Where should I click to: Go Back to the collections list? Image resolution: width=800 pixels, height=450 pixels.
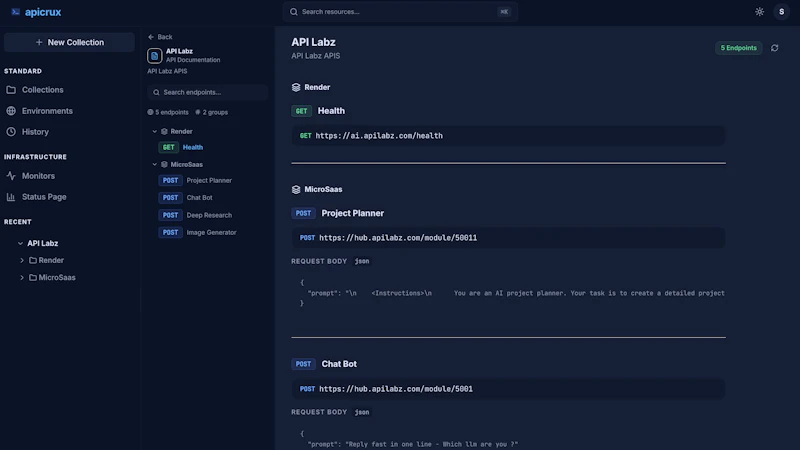[x=160, y=37]
